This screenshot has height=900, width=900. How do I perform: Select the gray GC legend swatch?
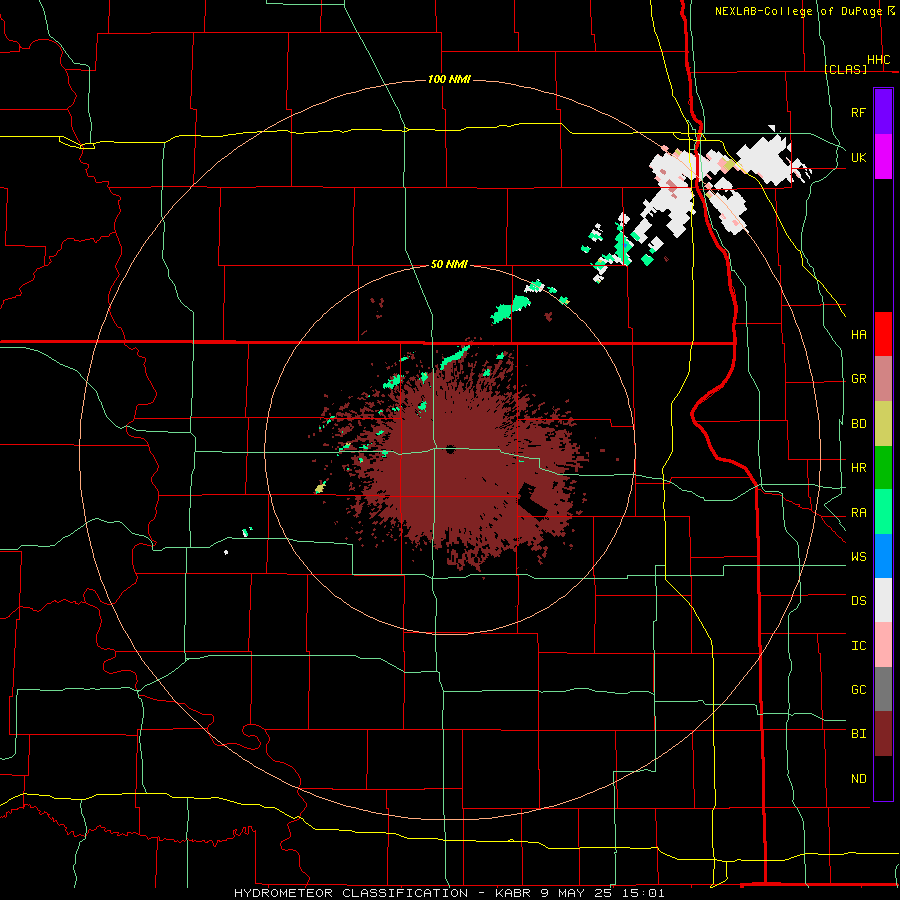click(x=883, y=689)
